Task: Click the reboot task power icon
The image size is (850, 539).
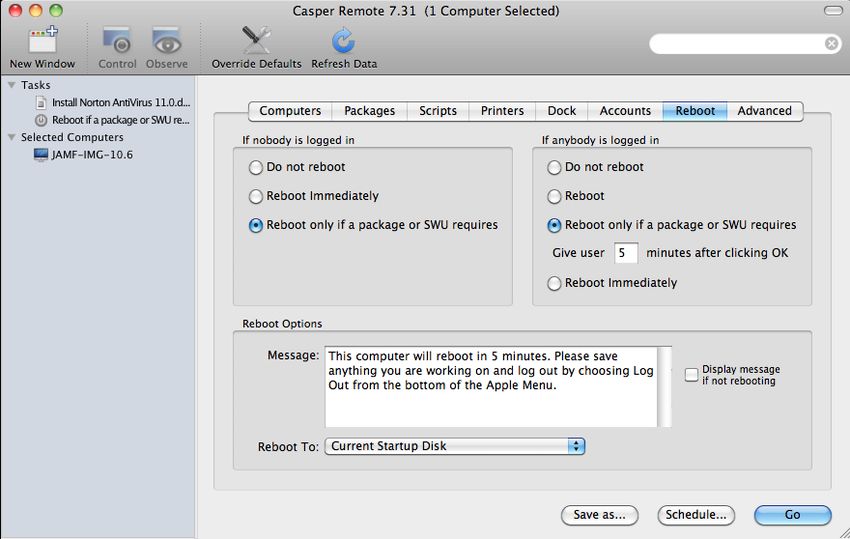Action: tap(41, 120)
